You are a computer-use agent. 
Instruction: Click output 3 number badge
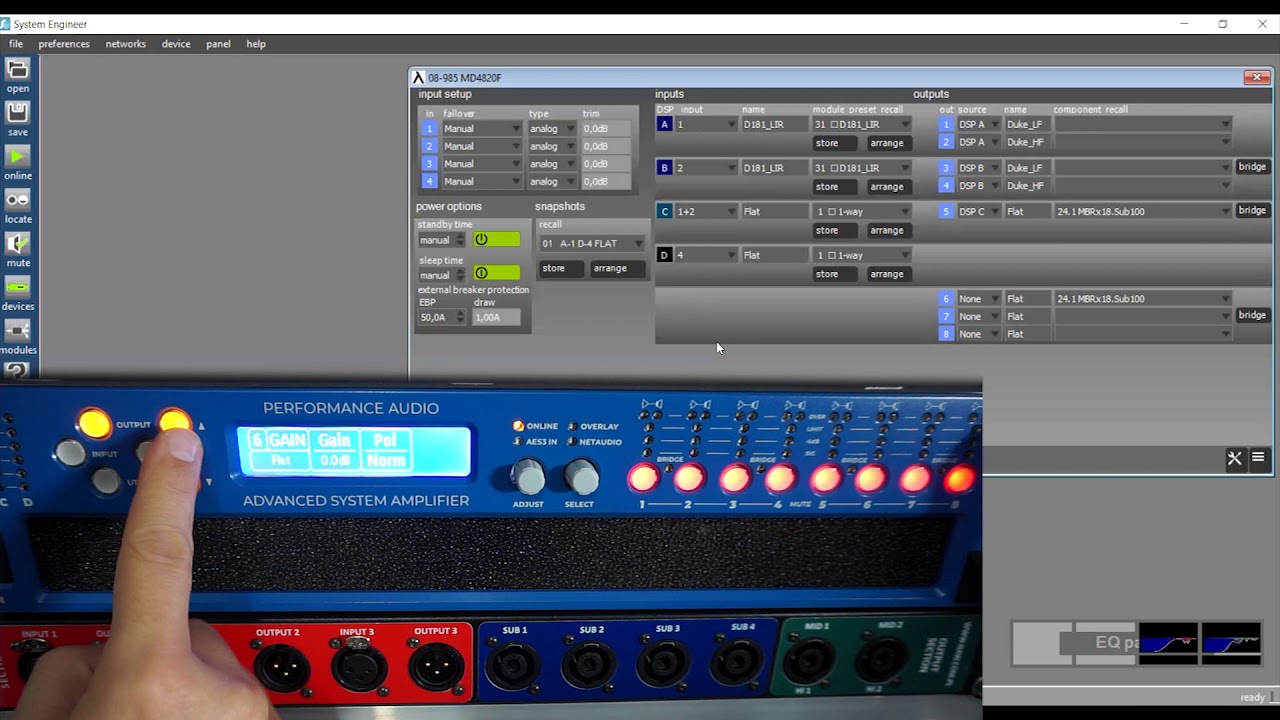[946, 168]
